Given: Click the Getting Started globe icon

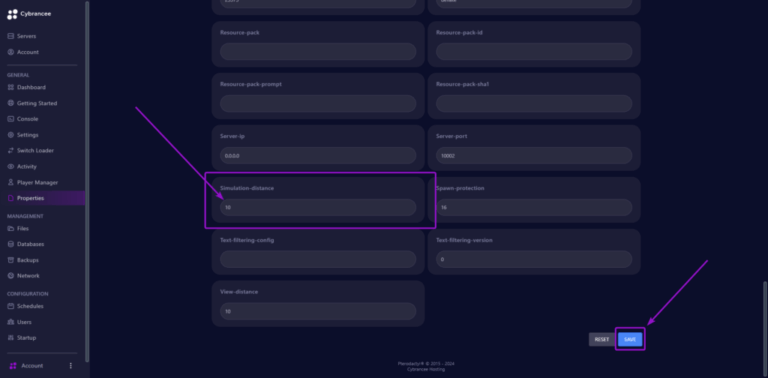Looking at the screenshot, I should 11,103.
